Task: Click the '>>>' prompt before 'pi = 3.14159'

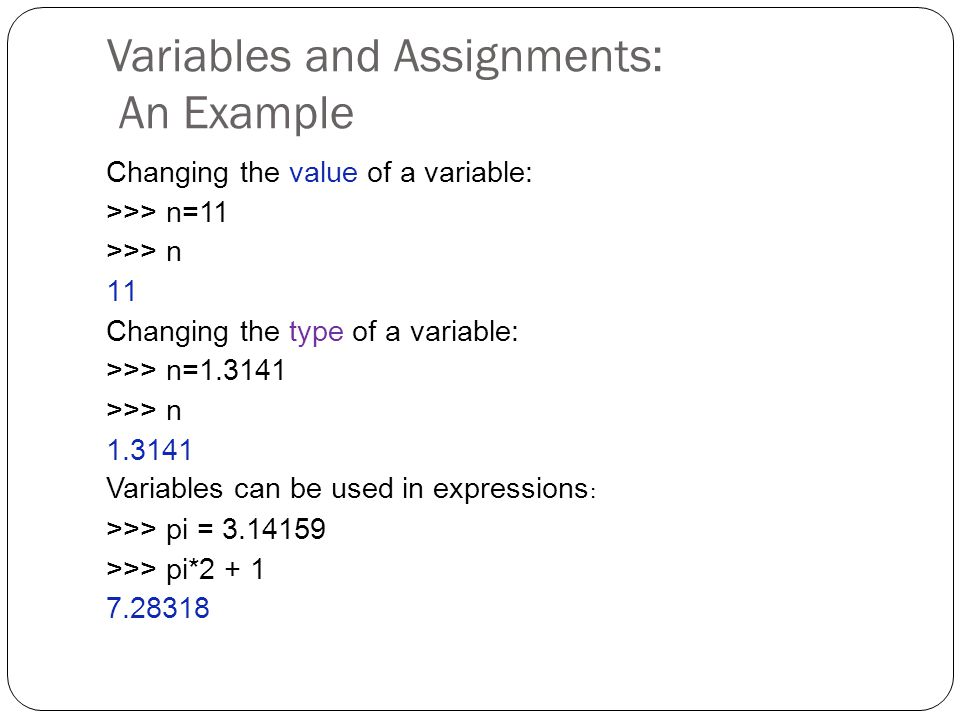Action: pos(131,528)
